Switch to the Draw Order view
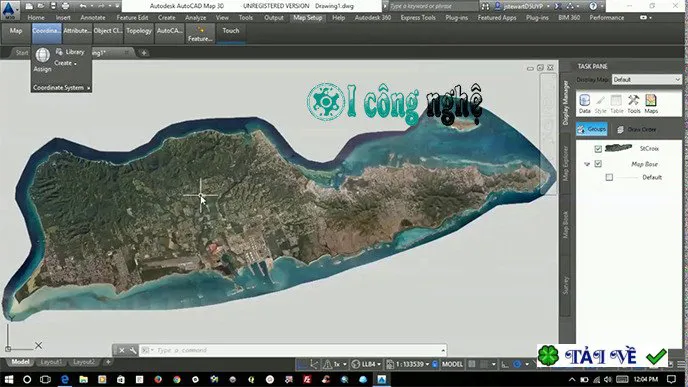 point(637,129)
